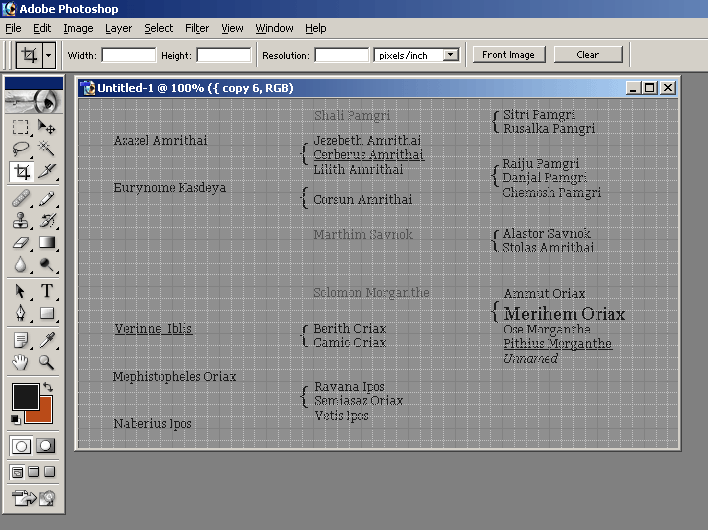Image resolution: width=708 pixels, height=530 pixels.
Task: Click the 'Lilith Amrithai' text on canvas
Action: point(358,169)
